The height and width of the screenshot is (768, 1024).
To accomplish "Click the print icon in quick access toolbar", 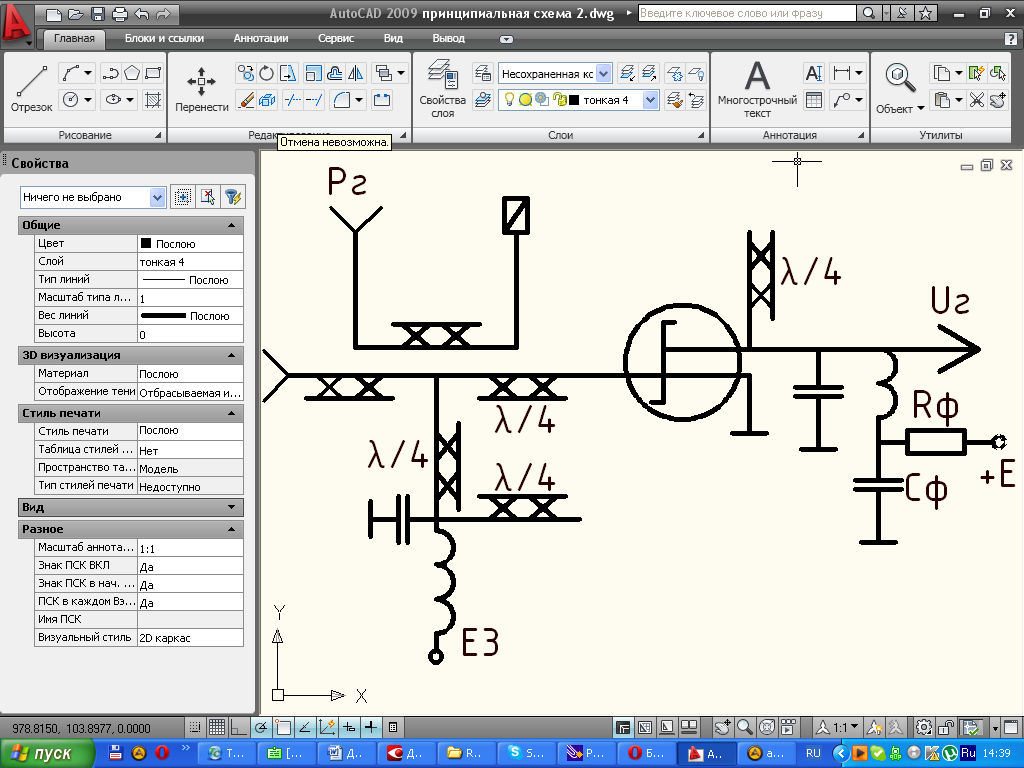I will pyautogui.click(x=120, y=14).
